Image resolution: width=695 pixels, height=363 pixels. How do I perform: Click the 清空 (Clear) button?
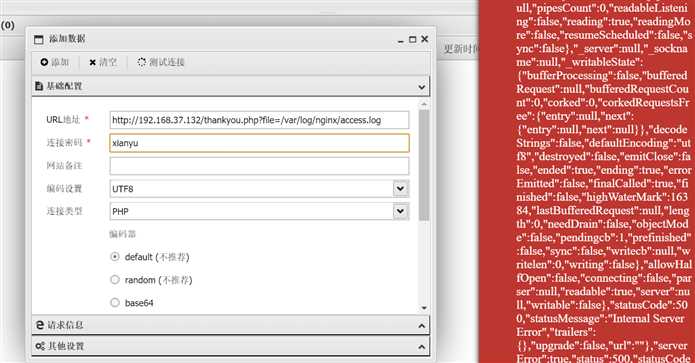point(103,62)
